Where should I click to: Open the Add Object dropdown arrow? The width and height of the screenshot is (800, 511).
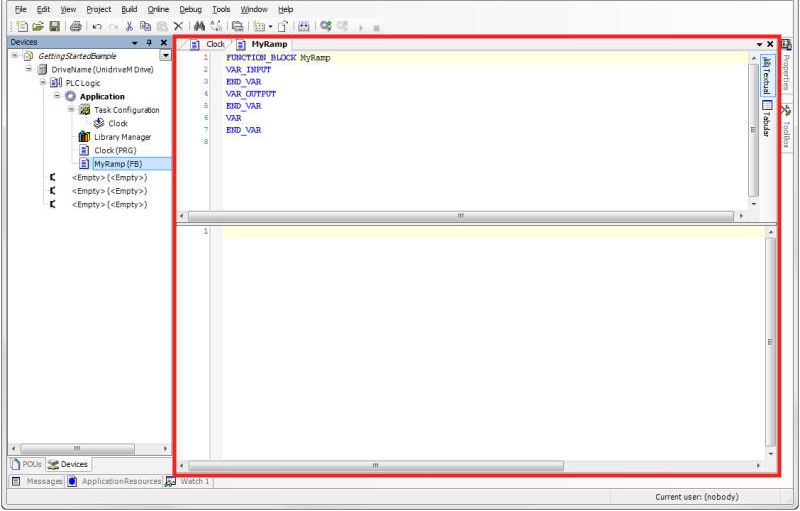270,27
